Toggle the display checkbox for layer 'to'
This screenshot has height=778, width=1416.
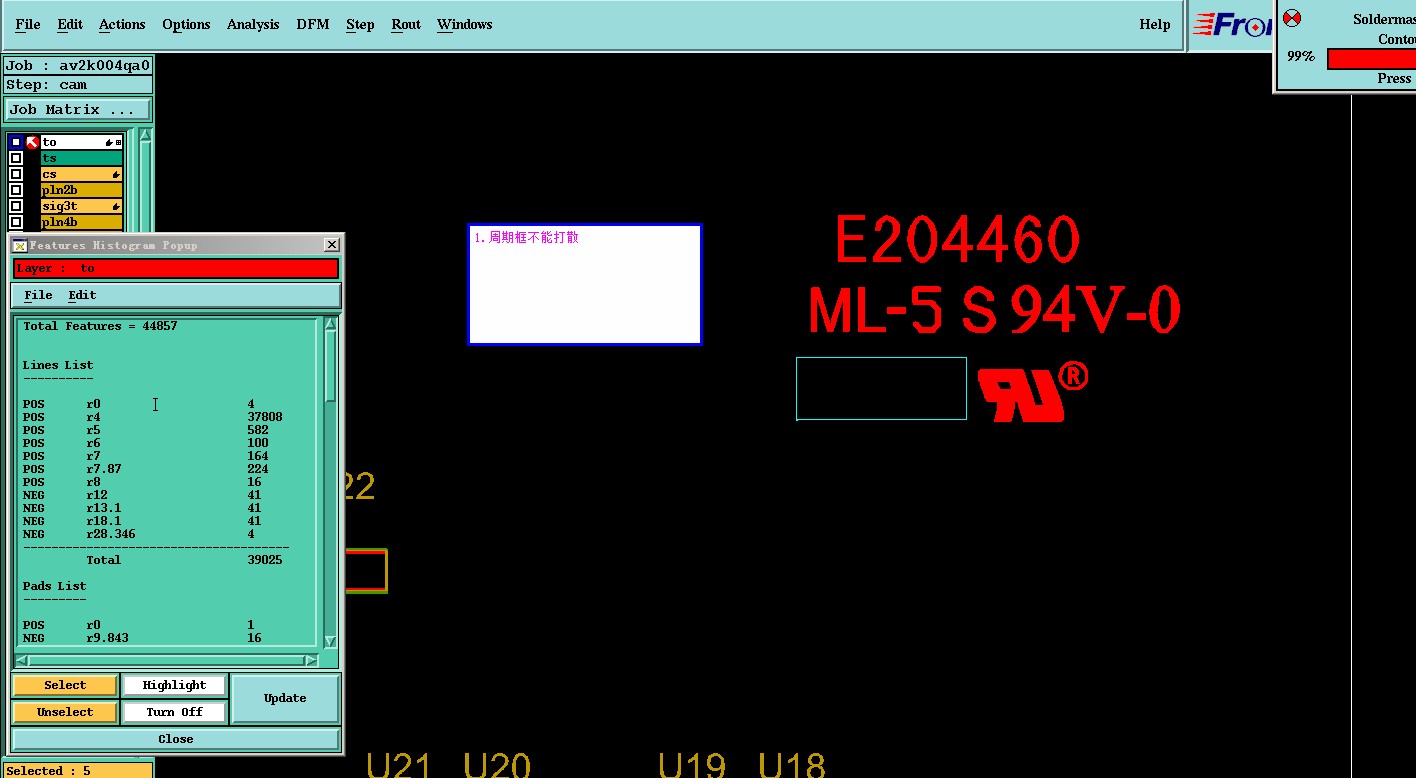click(x=16, y=142)
